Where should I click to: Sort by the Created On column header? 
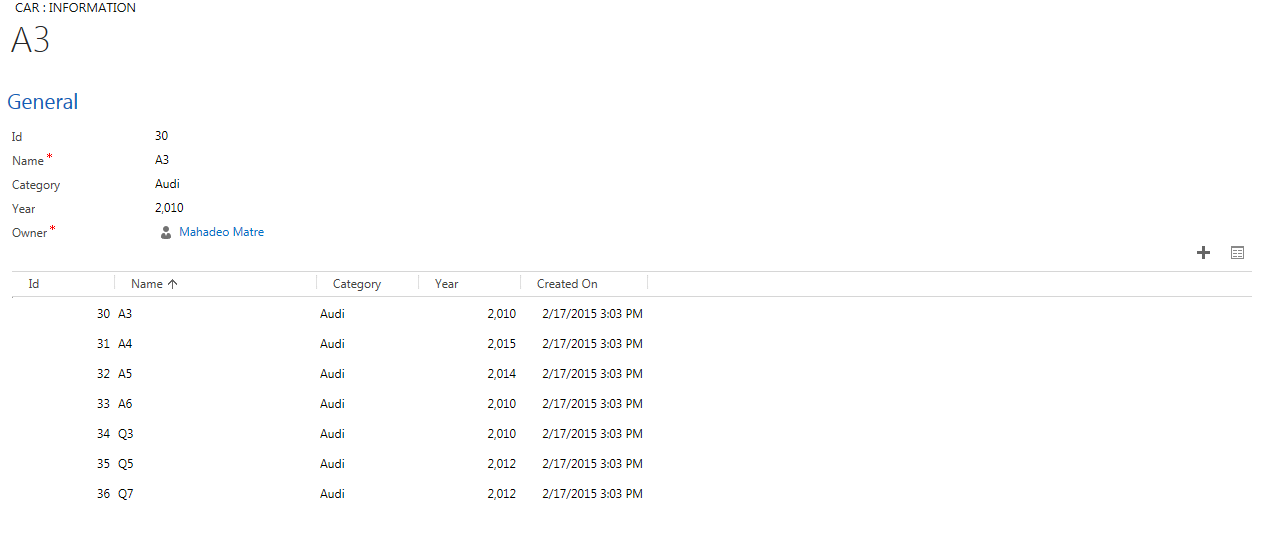click(x=584, y=284)
